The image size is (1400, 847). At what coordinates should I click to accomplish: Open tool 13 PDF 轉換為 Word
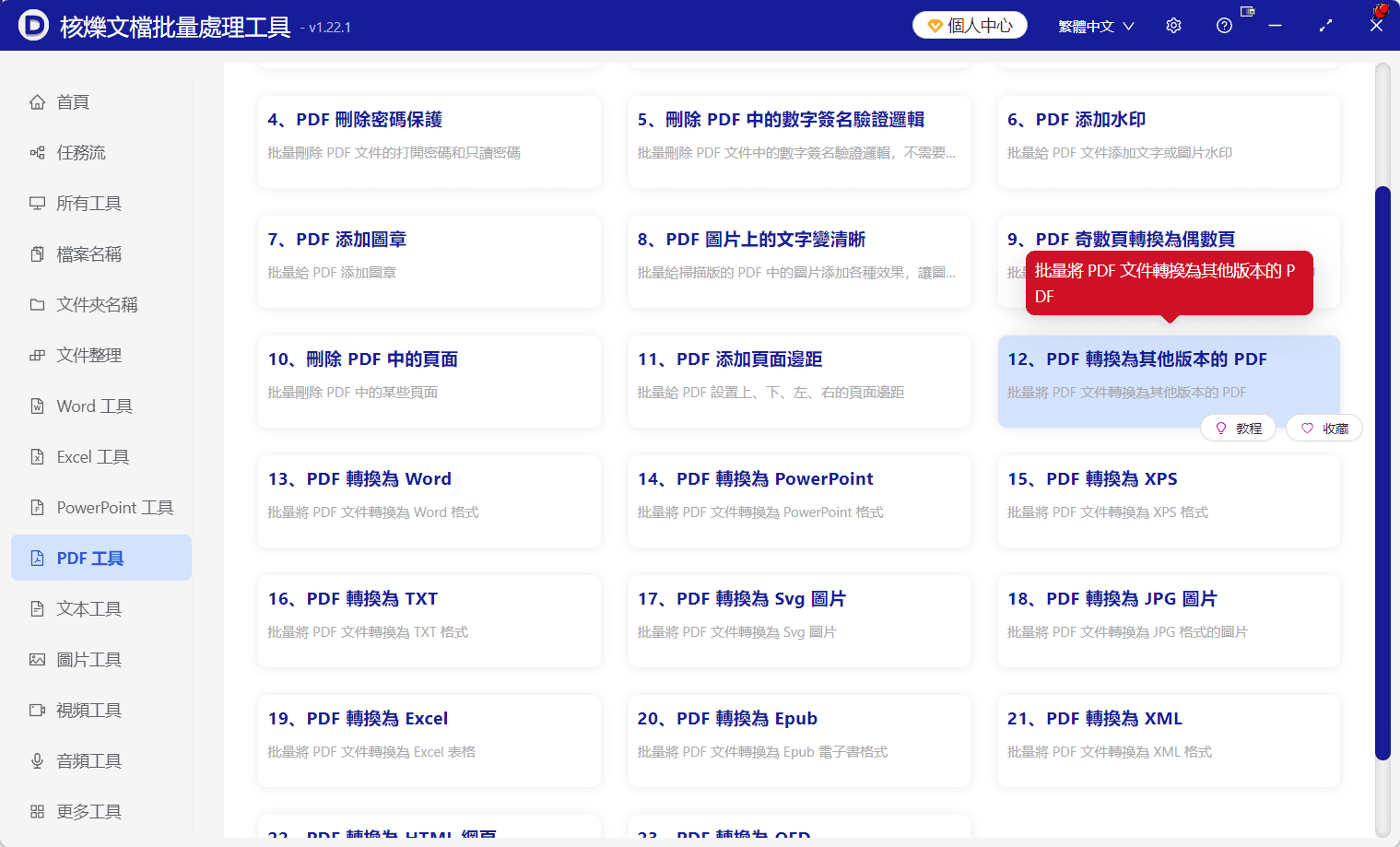pos(429,501)
